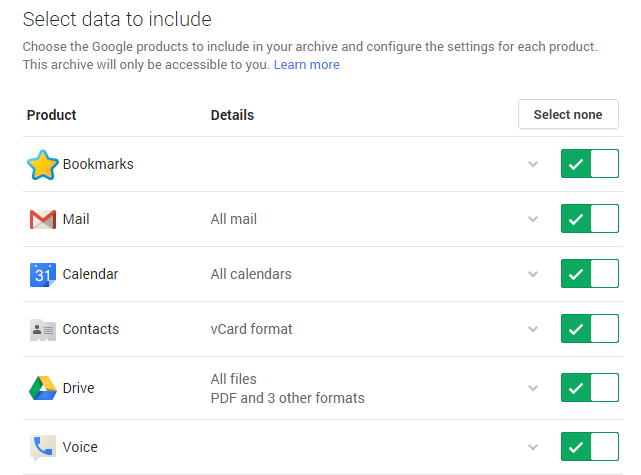Open the Calendar details chevron

[533, 274]
